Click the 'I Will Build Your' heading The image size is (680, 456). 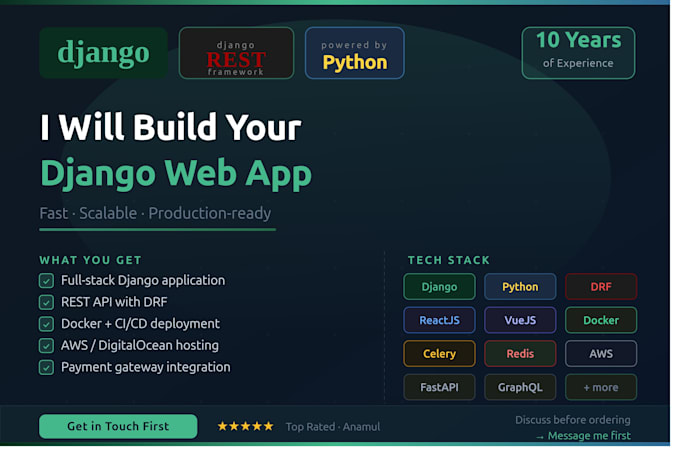click(171, 127)
